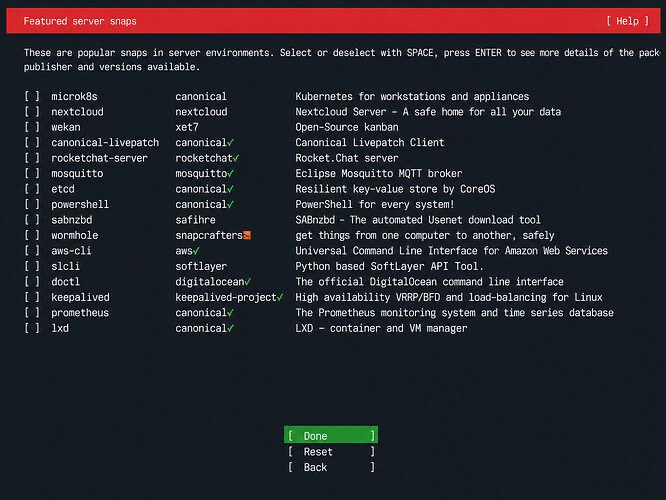Select the wormhole snap row name

[75, 235]
